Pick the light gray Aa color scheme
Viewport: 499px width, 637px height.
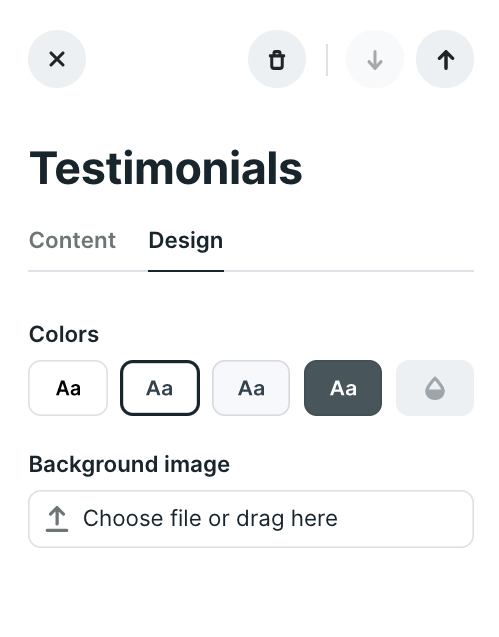251,388
